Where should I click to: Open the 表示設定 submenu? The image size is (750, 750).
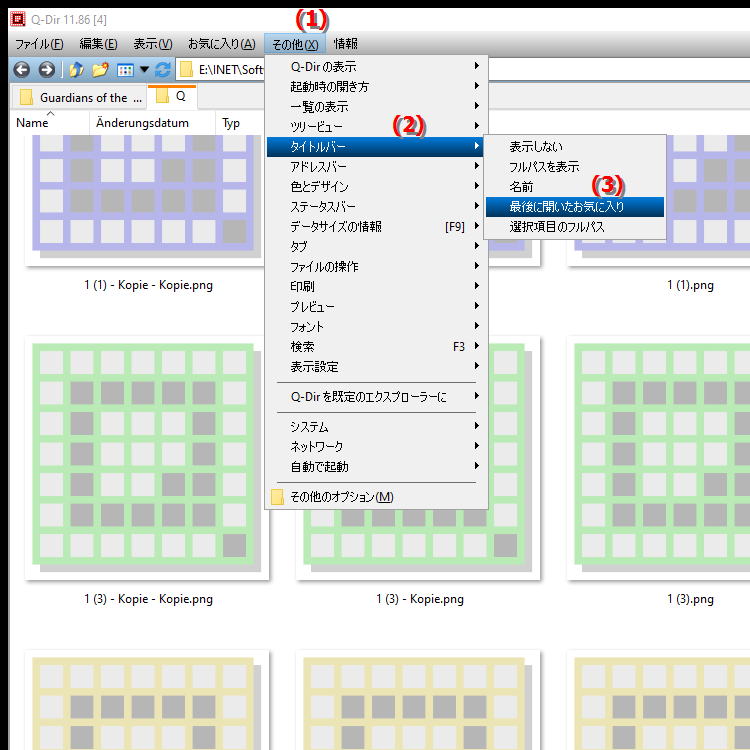375,367
